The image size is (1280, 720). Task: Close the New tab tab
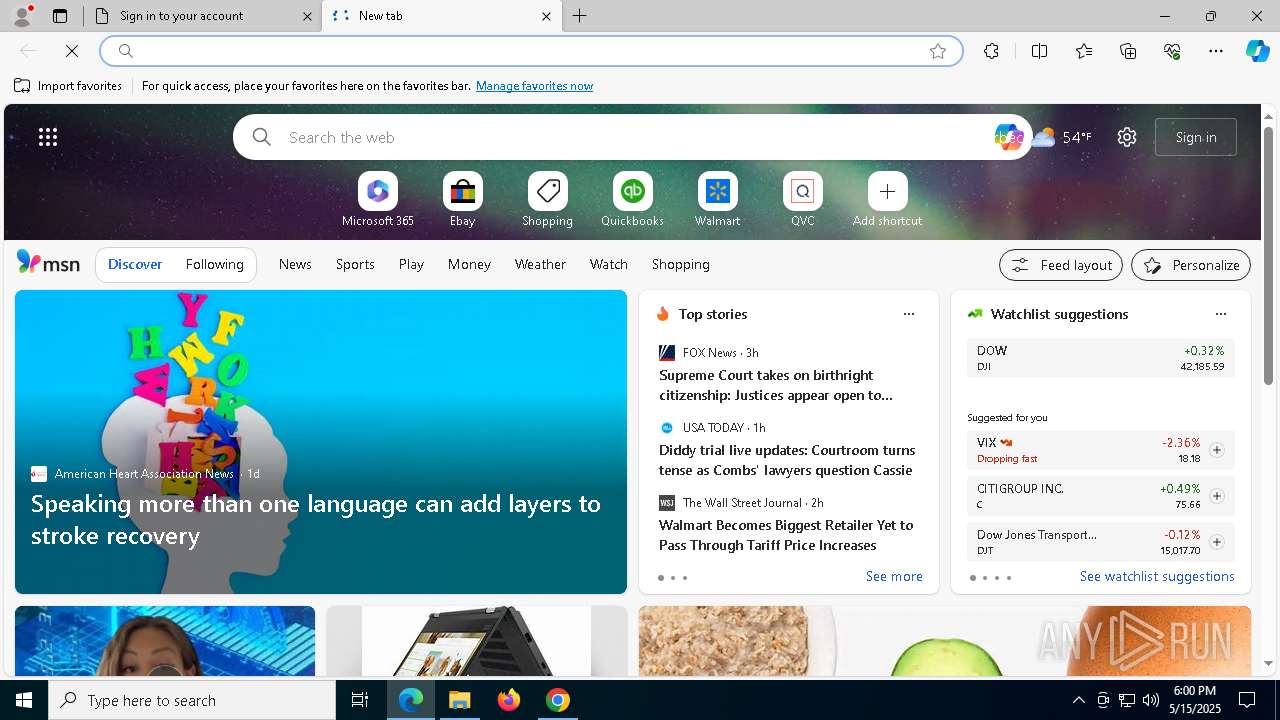pyautogui.click(x=546, y=16)
